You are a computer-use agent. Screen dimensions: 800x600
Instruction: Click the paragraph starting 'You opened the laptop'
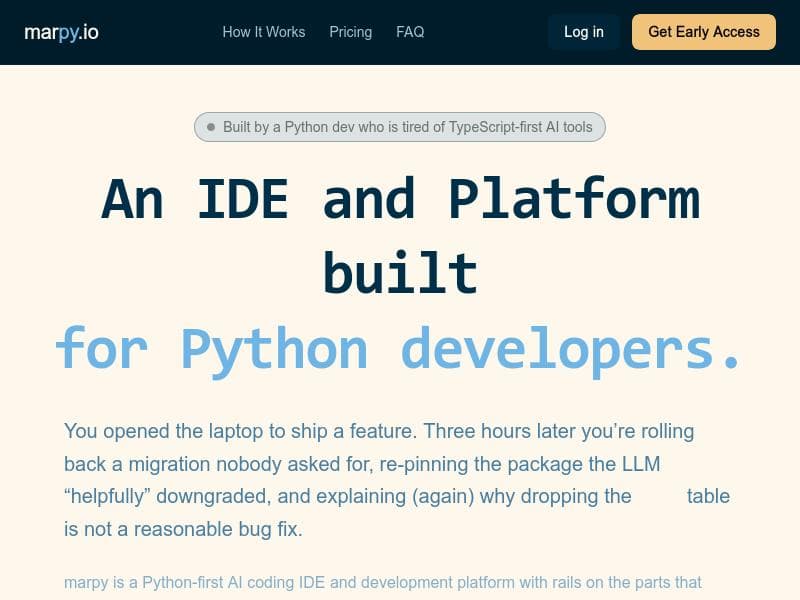coord(397,480)
